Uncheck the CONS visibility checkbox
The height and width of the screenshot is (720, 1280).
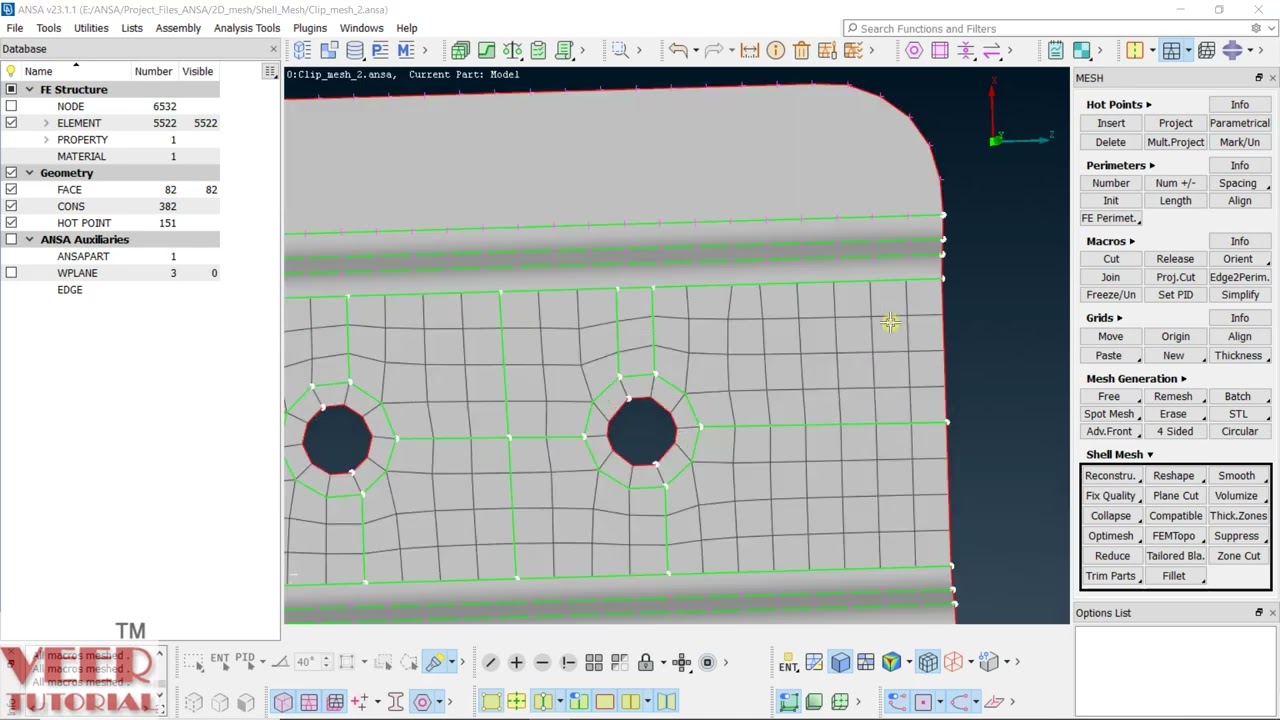coord(11,206)
